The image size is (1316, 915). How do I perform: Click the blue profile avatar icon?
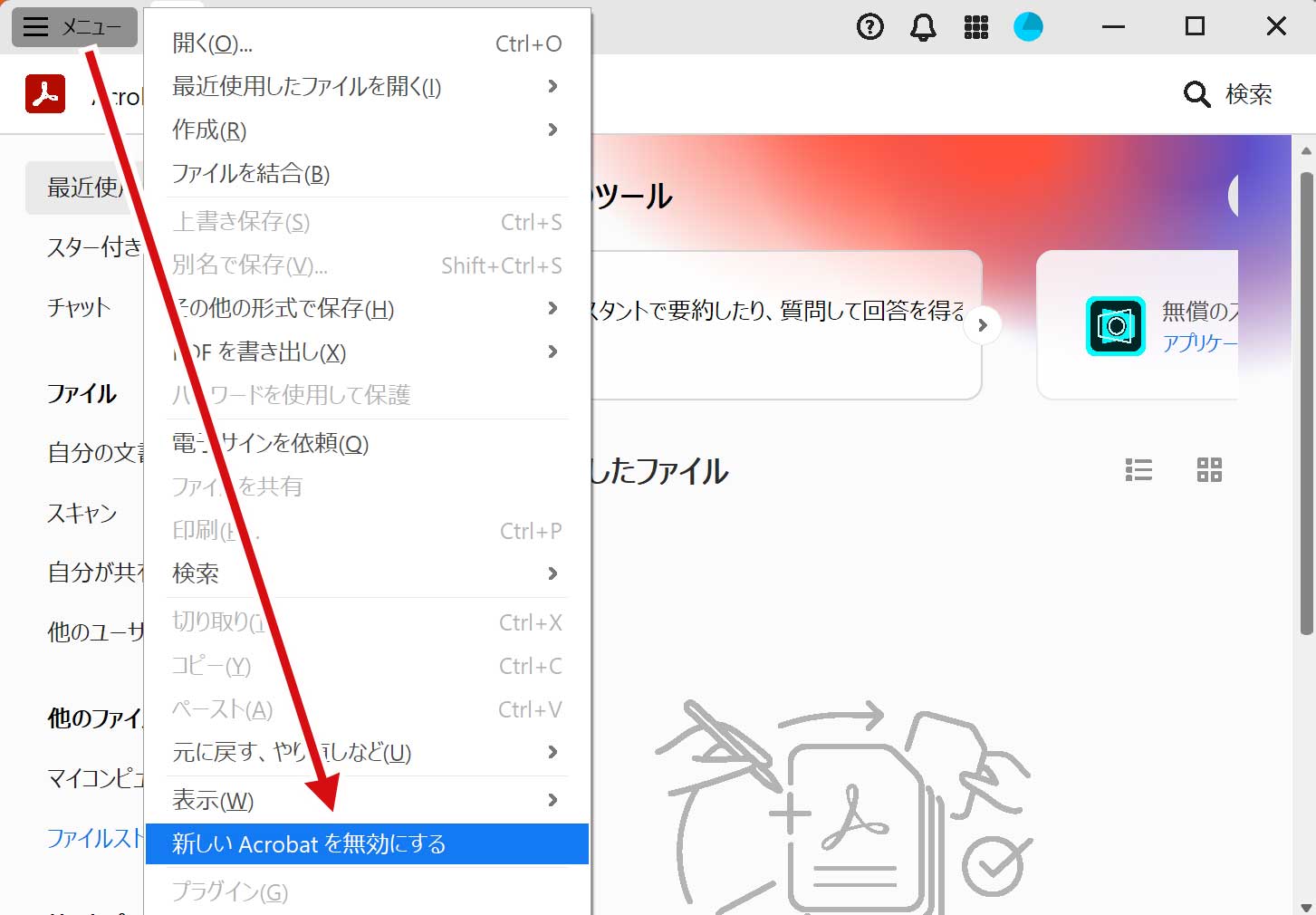1028,27
